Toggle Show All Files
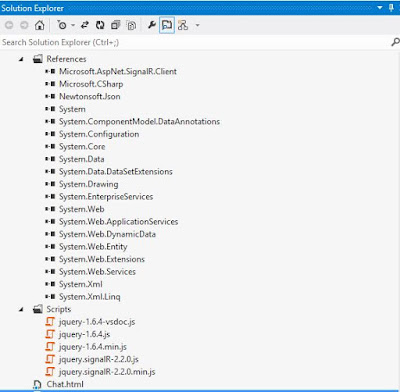This screenshot has width=400, height=392. click(x=131, y=25)
